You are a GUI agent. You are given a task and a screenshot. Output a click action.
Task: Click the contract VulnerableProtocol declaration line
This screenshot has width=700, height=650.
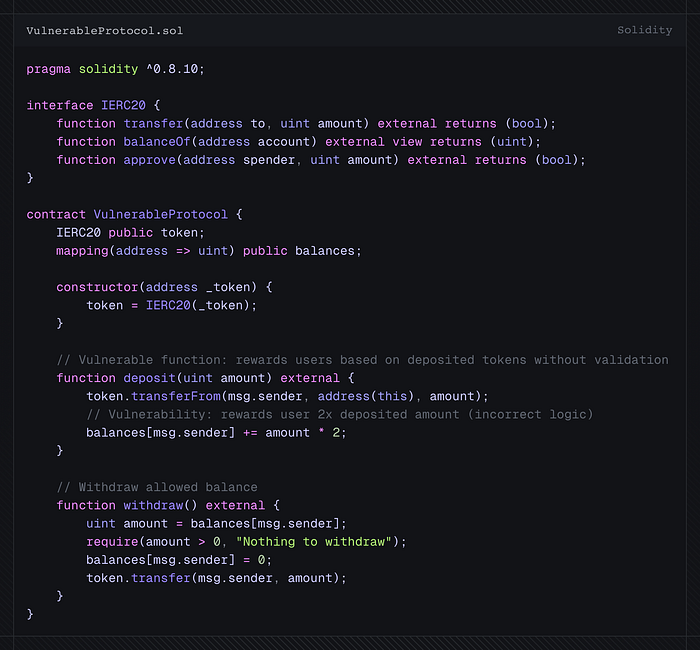click(x=134, y=215)
